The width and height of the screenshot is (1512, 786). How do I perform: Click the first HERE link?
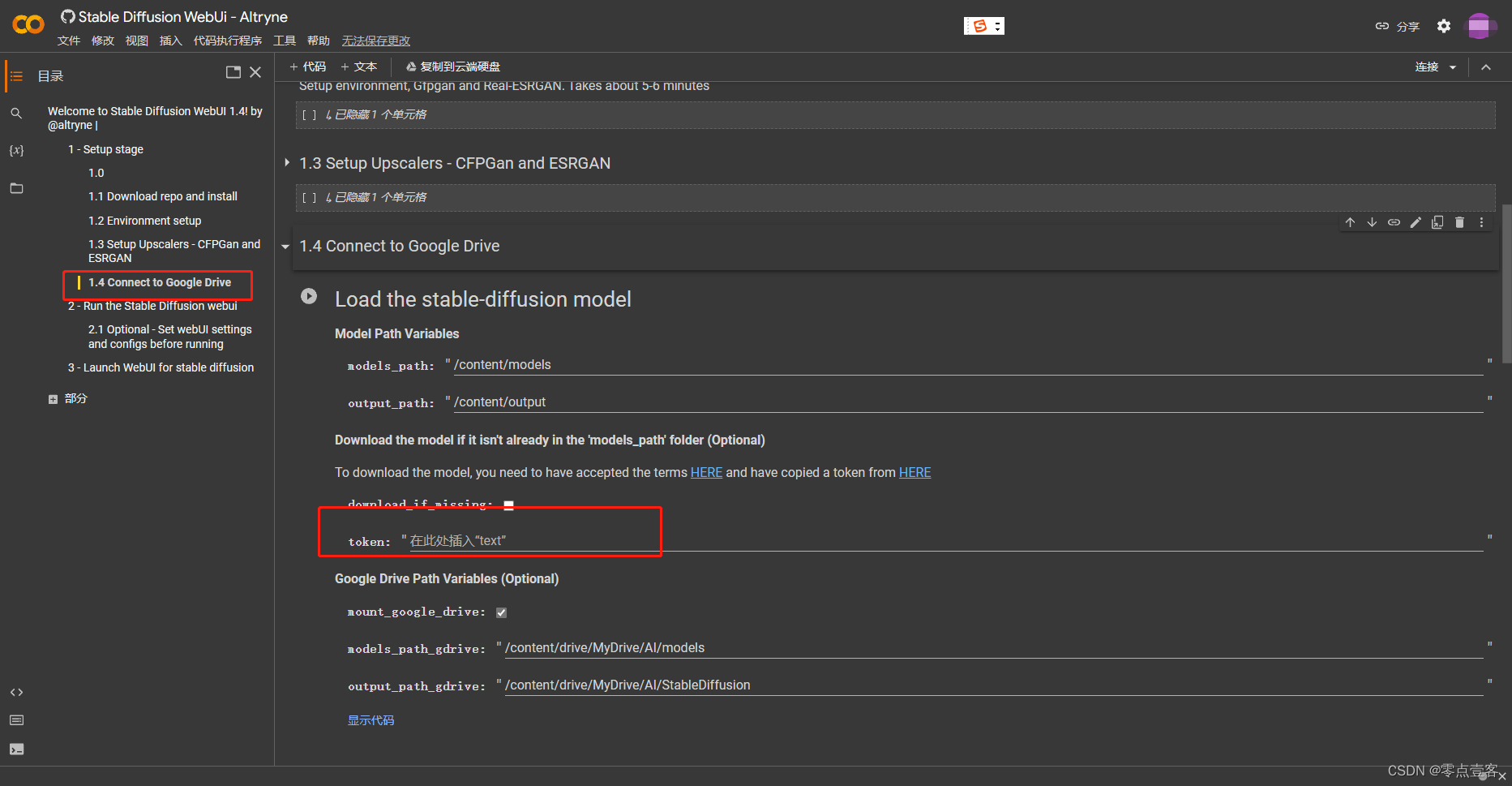tap(705, 472)
